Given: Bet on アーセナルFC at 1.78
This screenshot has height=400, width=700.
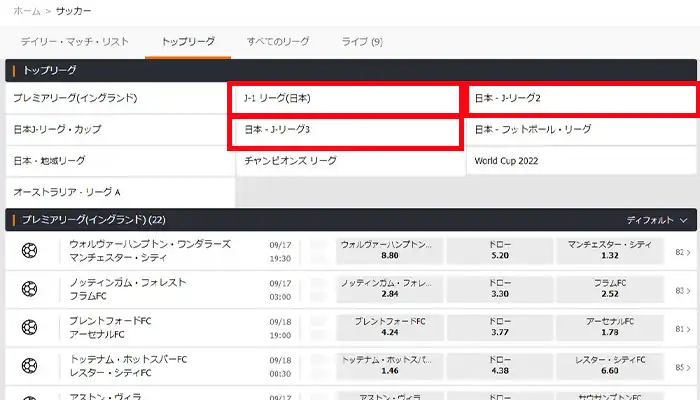Looking at the screenshot, I should click(610, 327).
